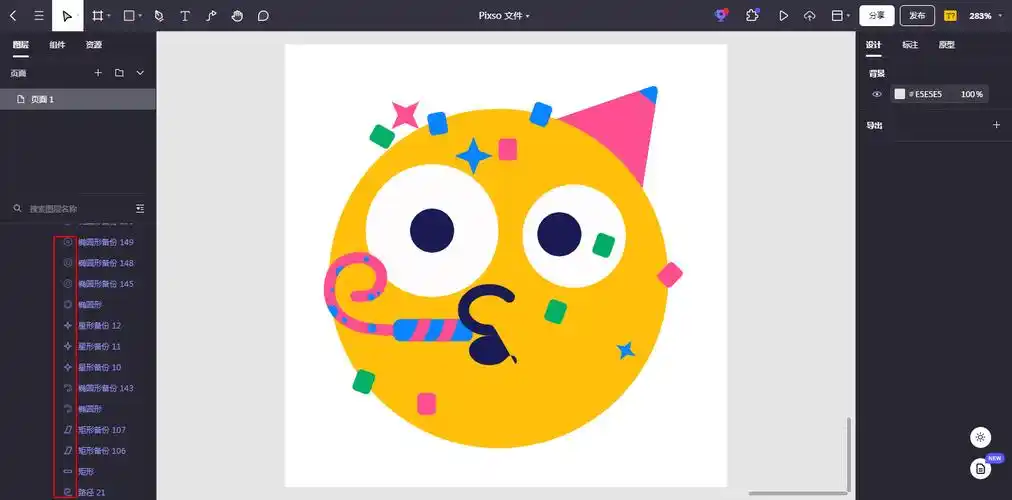The image size is (1012, 500).
Task: Toggle background color visibility eye
Action: pos(877,94)
